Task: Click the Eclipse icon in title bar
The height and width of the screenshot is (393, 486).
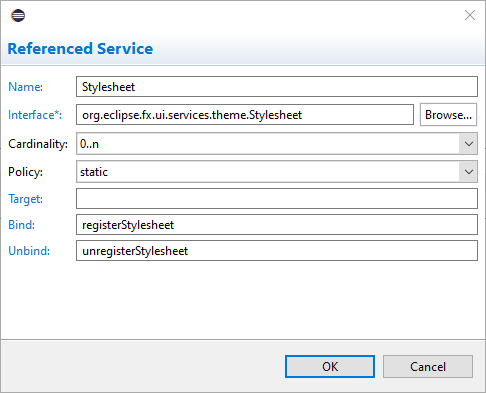Action: click(x=18, y=15)
